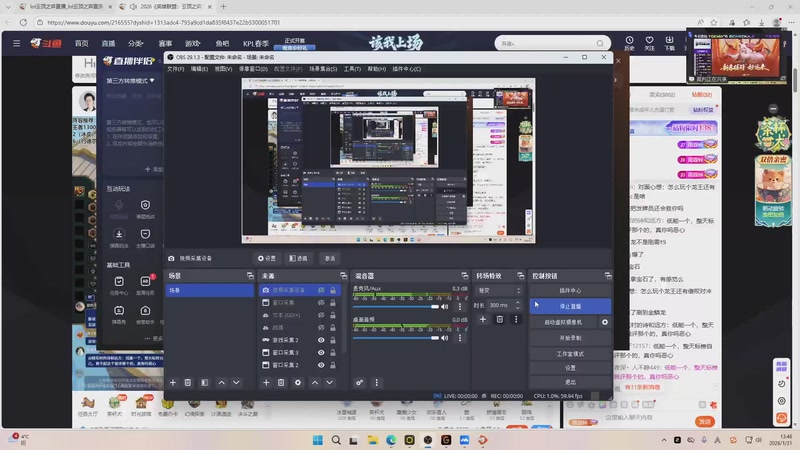800x450 pixels.
Task: Move scene up with arrow icon
Action: 221,382
